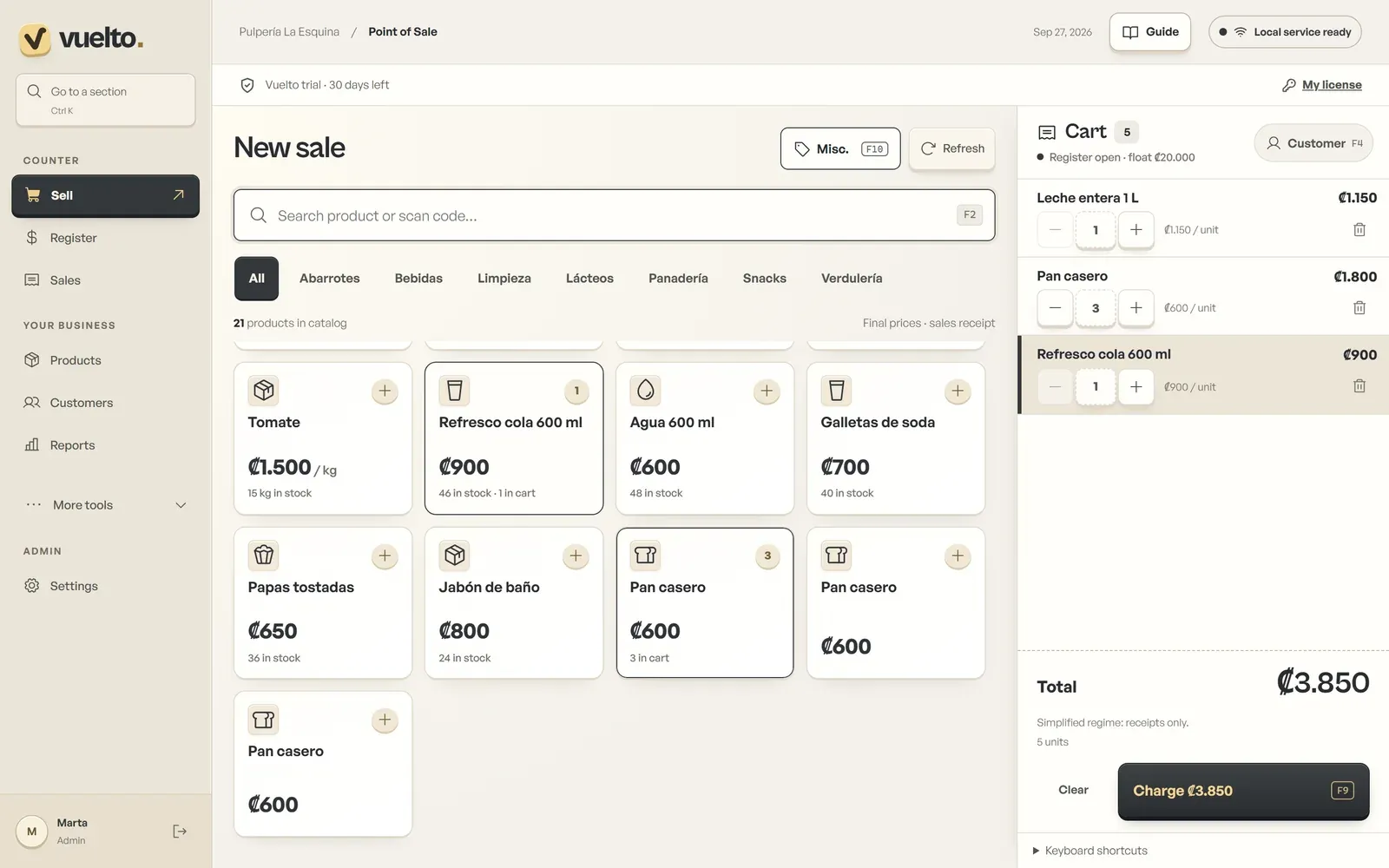1389x868 pixels.
Task: Open Go to a section search
Action: [x=105, y=100]
